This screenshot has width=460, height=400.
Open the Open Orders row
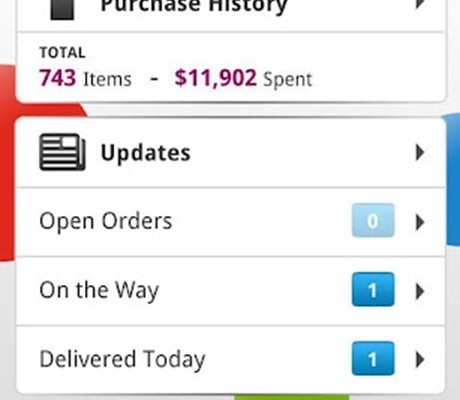coord(230,222)
